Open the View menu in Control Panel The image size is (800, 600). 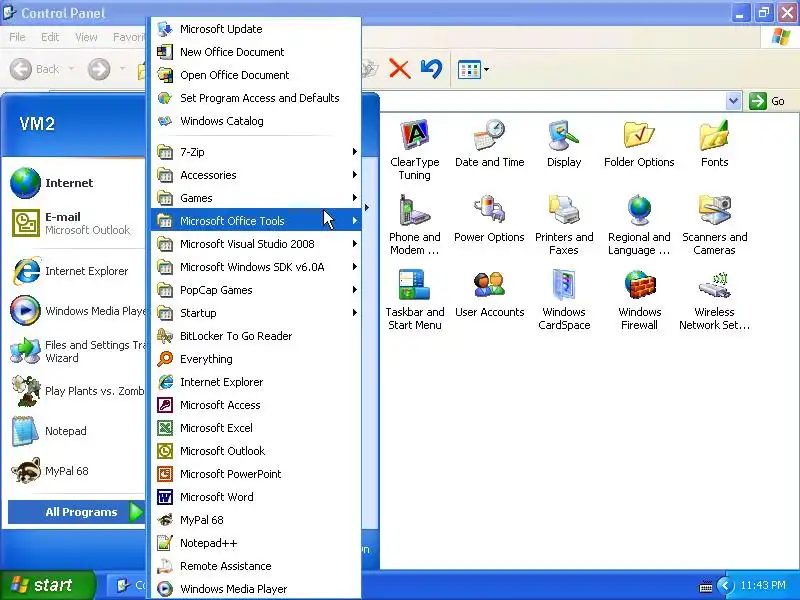tap(86, 37)
